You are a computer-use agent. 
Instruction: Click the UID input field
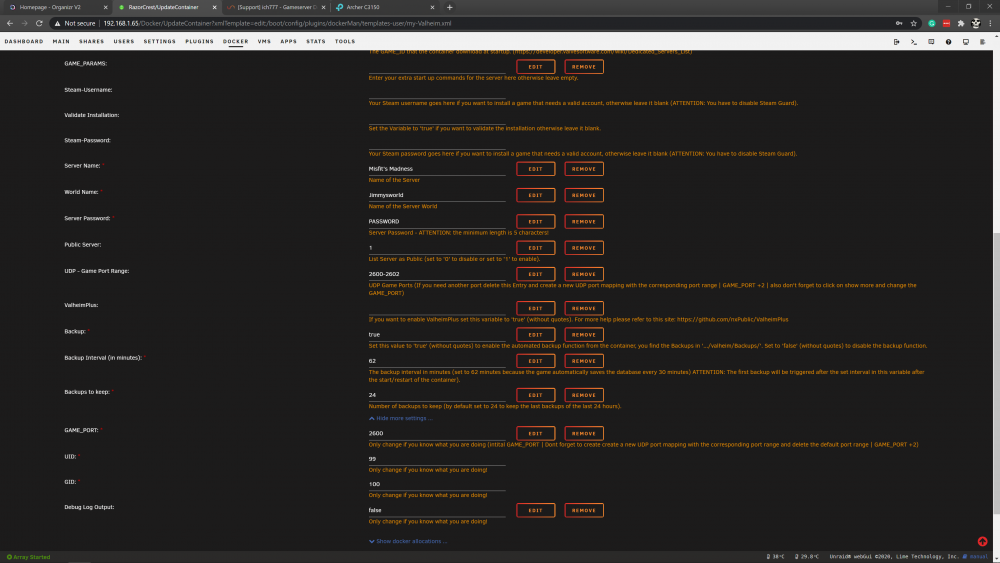tap(437, 459)
